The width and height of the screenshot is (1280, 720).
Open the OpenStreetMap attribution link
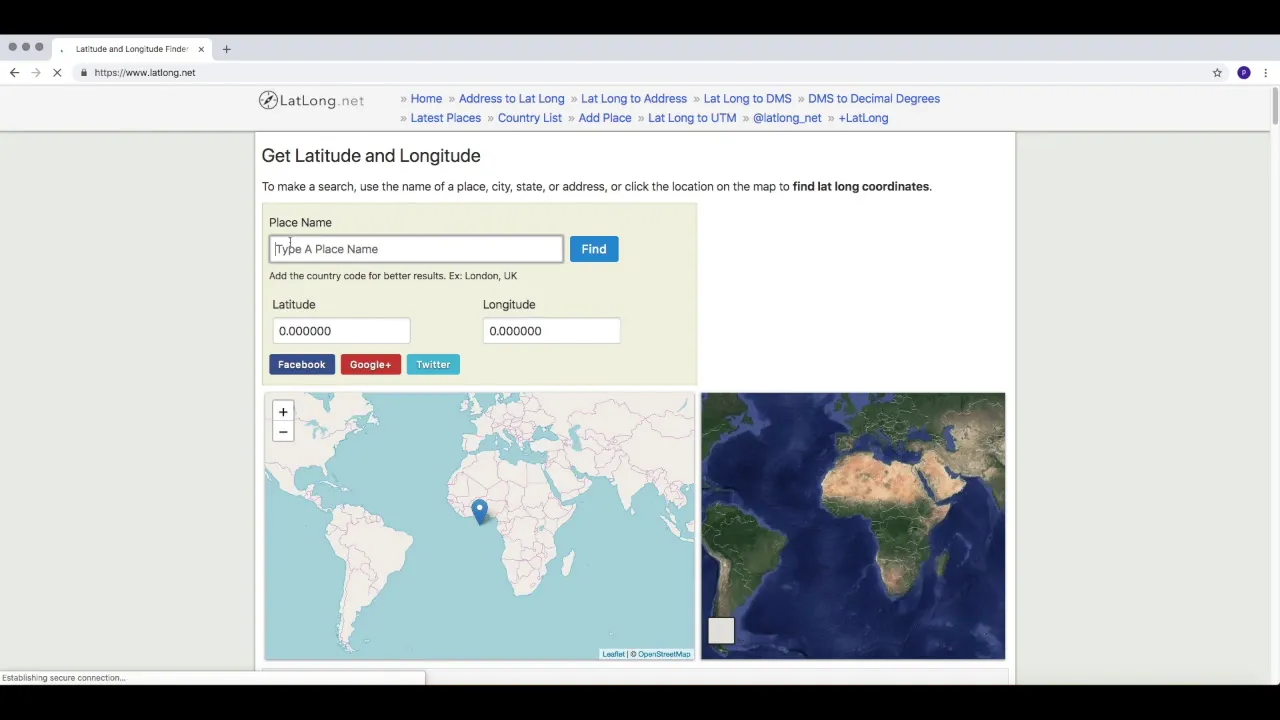coord(664,654)
